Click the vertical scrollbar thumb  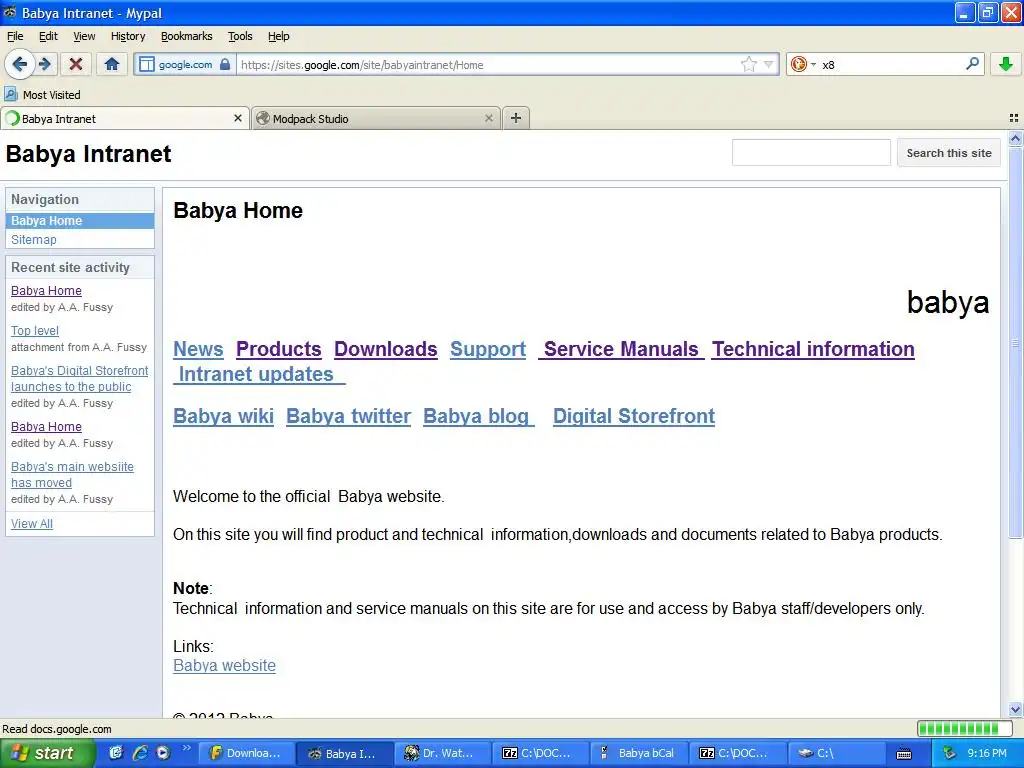[1015, 342]
